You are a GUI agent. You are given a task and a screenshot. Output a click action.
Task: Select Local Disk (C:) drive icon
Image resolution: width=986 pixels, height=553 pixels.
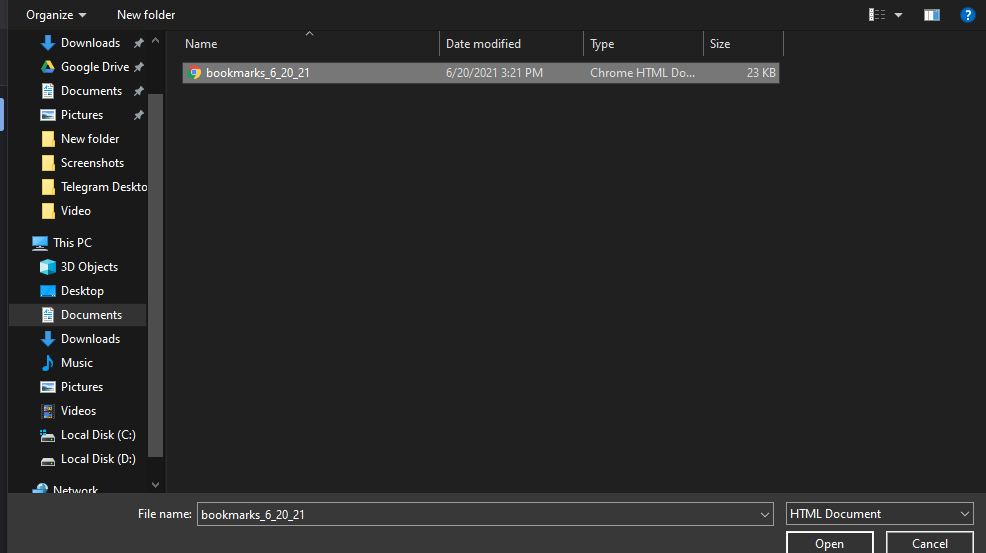pos(48,435)
